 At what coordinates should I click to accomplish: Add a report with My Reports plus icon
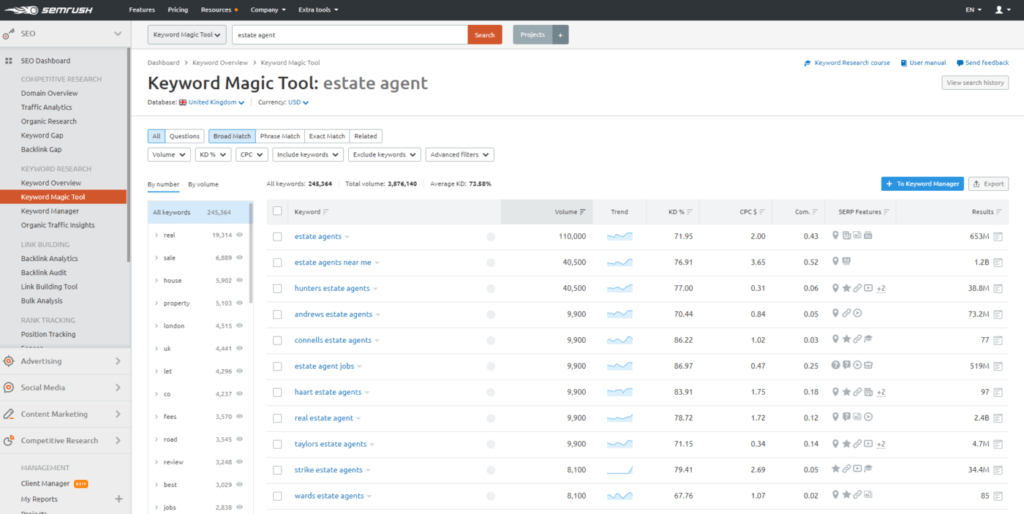(x=119, y=499)
